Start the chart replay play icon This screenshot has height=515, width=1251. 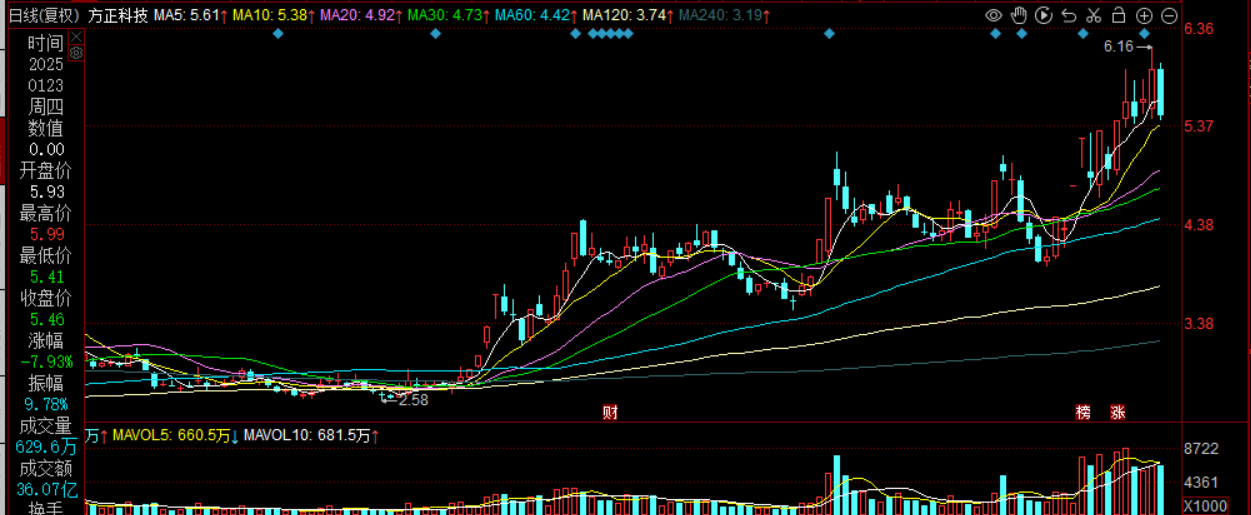tap(1043, 15)
